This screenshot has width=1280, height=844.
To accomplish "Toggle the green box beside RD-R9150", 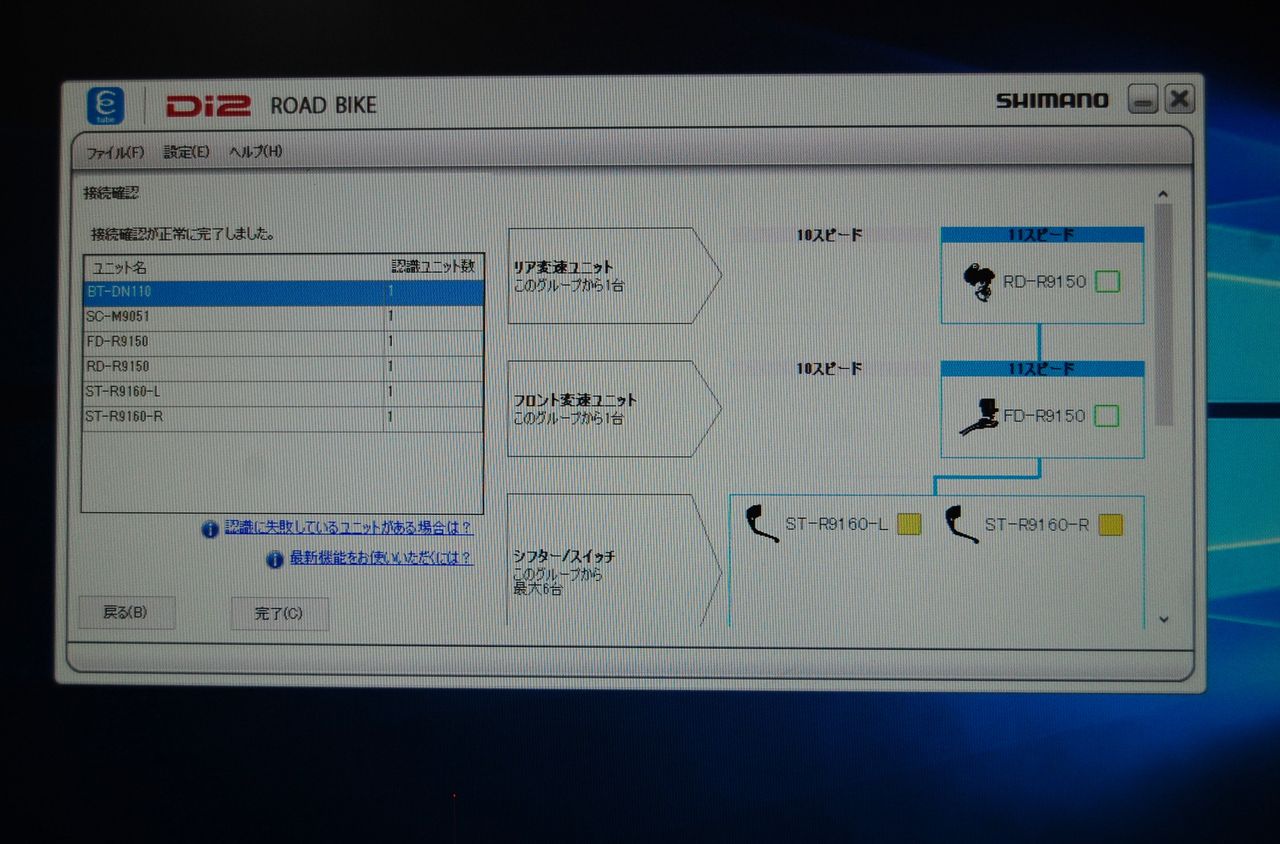I will tap(1107, 282).
